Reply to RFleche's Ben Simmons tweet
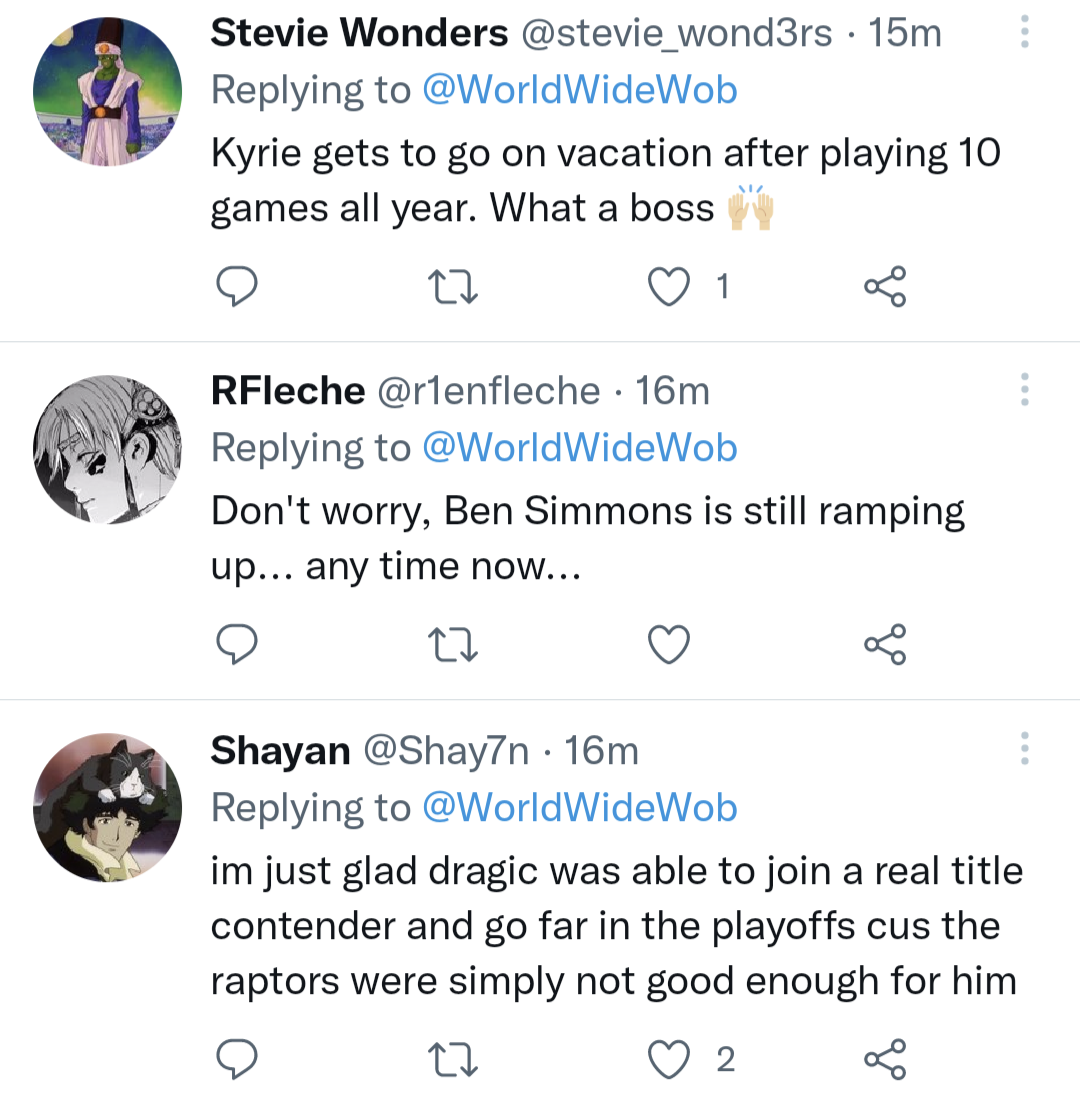Image resolution: width=1080 pixels, height=1114 pixels. tap(238, 644)
